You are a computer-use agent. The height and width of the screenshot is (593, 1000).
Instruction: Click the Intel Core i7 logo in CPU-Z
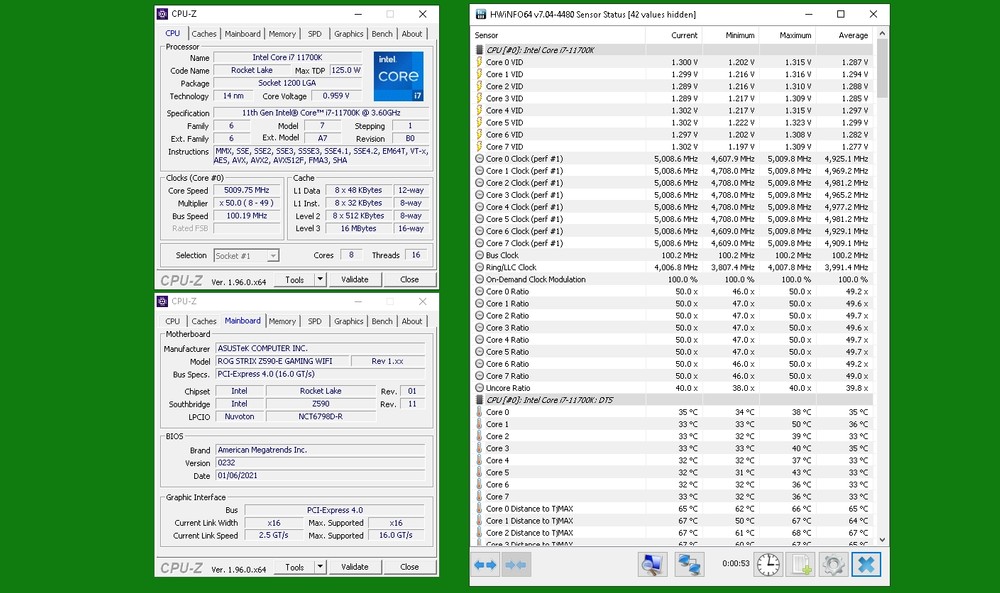coord(399,76)
